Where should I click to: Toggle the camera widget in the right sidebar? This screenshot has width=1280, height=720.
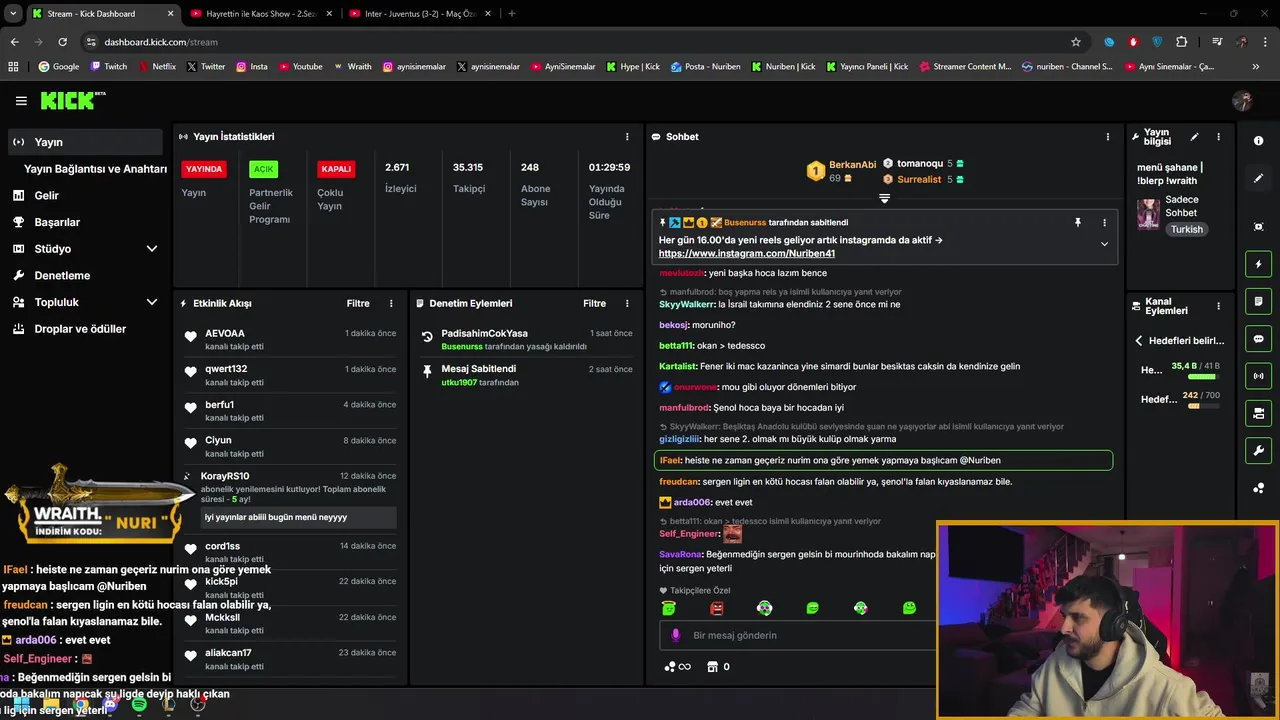click(1258, 413)
